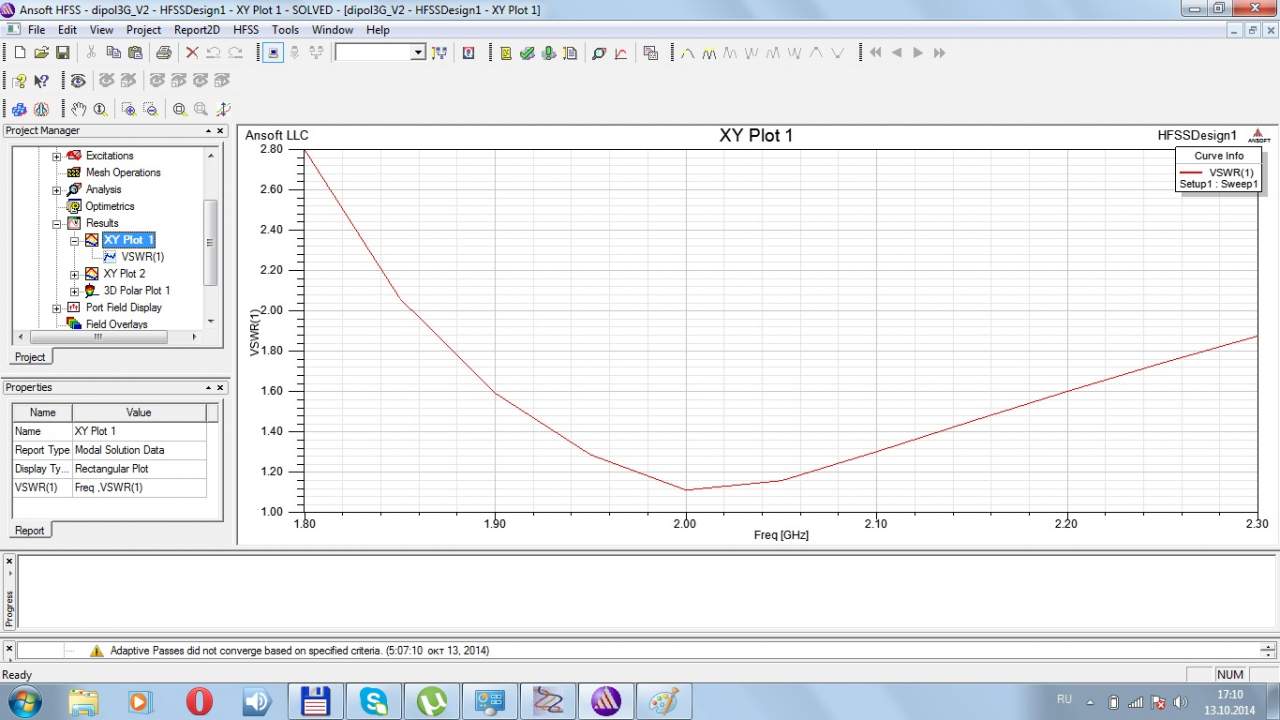Image resolution: width=1280 pixels, height=720 pixels.
Task: Select the VSWR(1) trace tree item
Action: pyautogui.click(x=142, y=257)
